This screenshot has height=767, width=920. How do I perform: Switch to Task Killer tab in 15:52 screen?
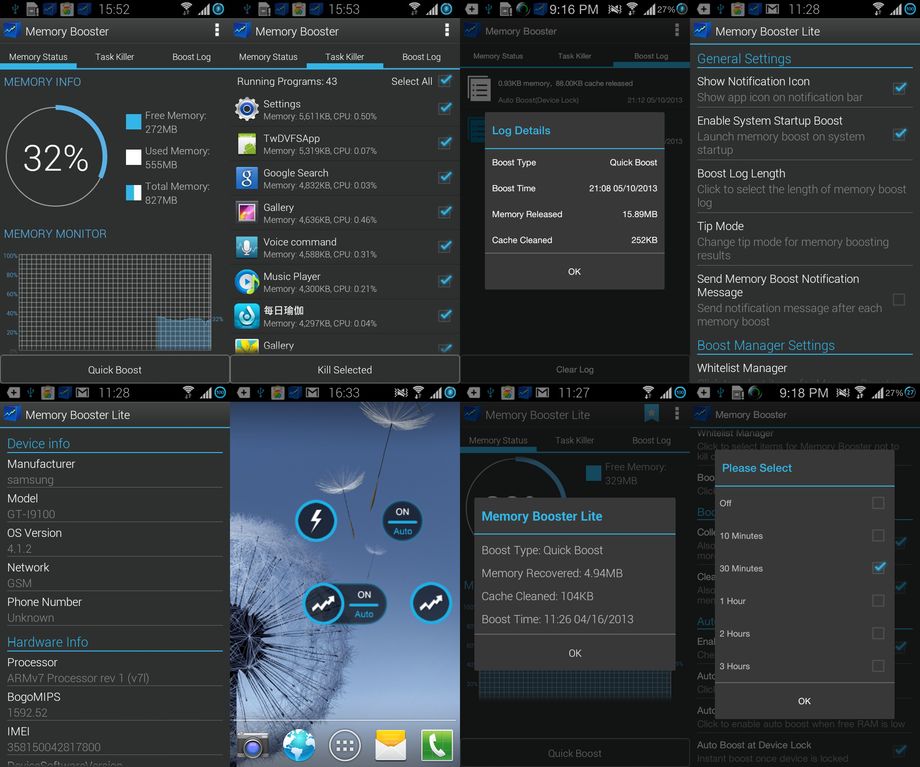tap(114, 57)
